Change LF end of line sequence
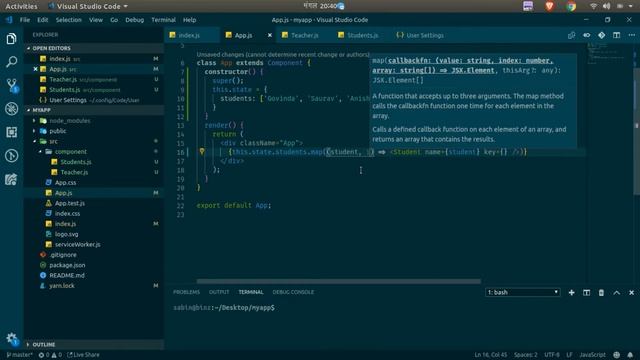Image resolution: width=640 pixels, height=360 pixels. [x=569, y=355]
